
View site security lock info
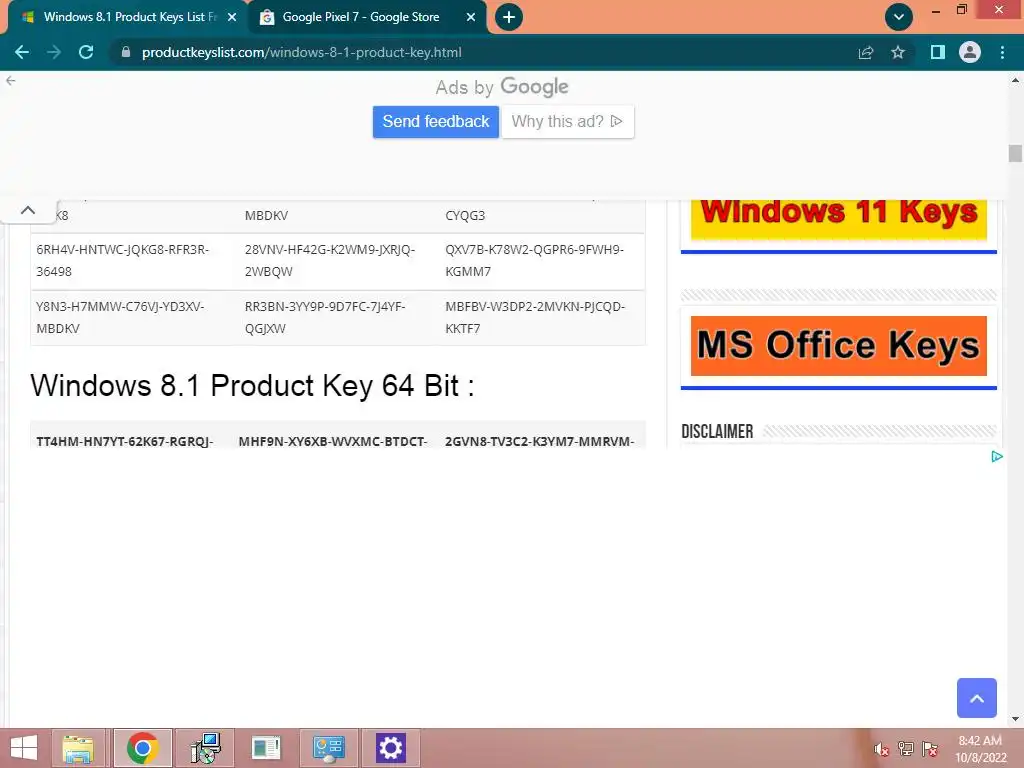[126, 52]
